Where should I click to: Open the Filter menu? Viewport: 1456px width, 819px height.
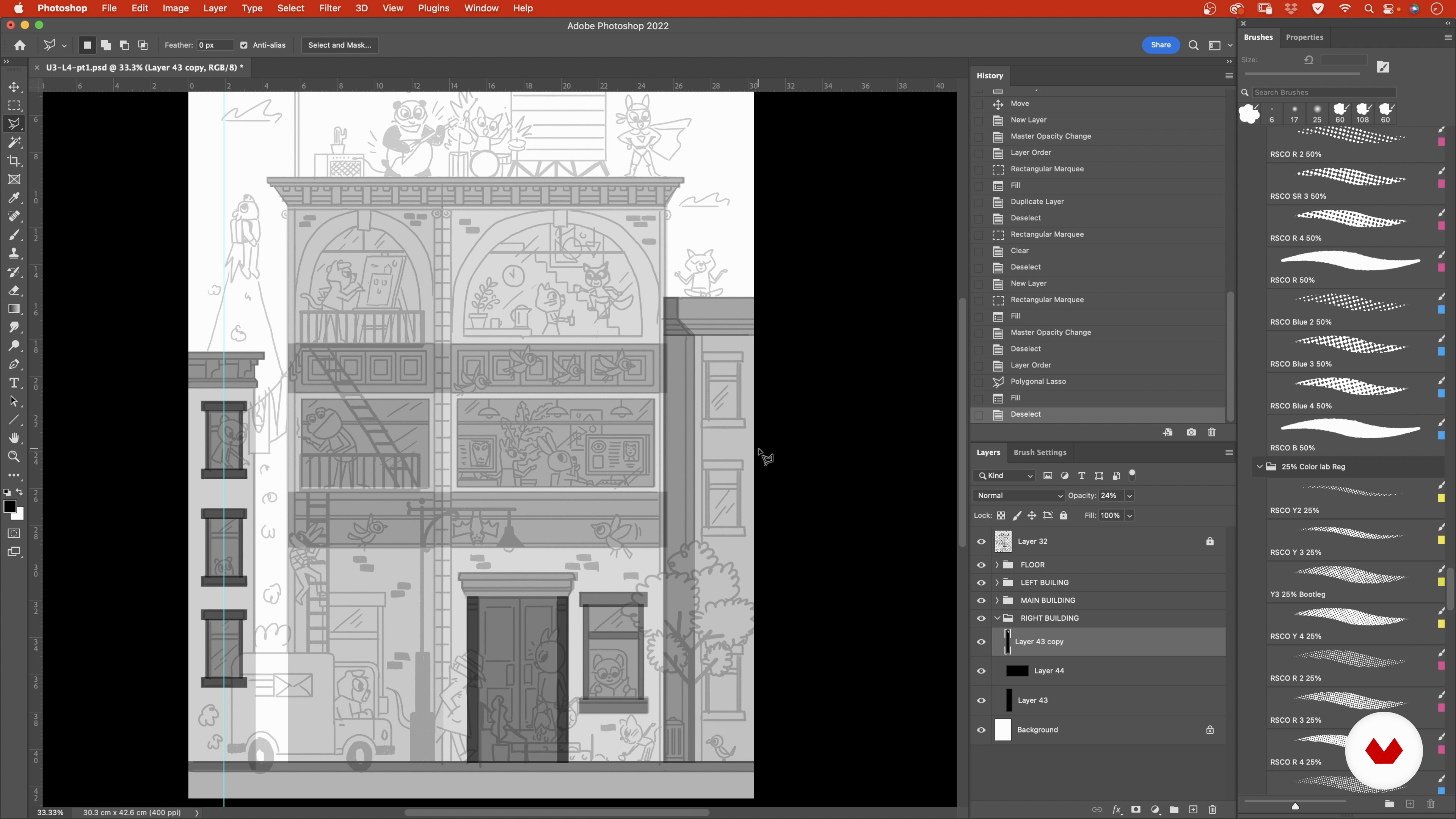[329, 8]
